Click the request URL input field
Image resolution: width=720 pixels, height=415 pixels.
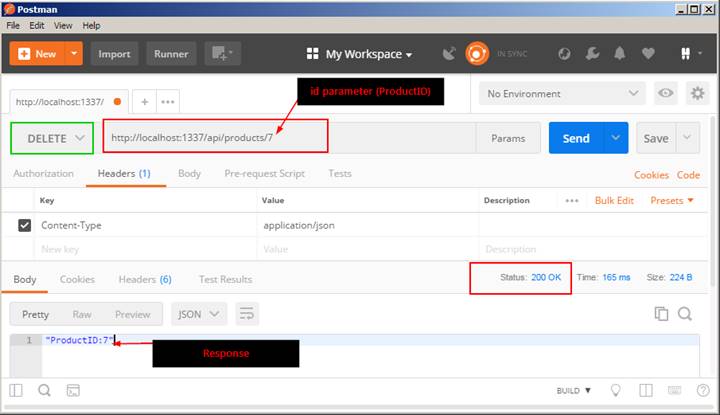click(289, 138)
